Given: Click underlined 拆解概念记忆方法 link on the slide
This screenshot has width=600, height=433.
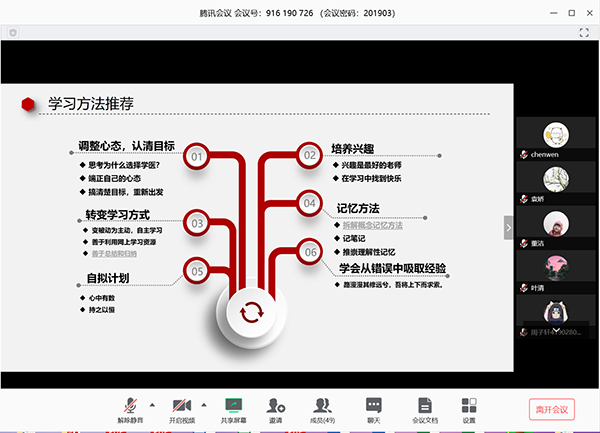Looking at the screenshot, I should [372, 225].
